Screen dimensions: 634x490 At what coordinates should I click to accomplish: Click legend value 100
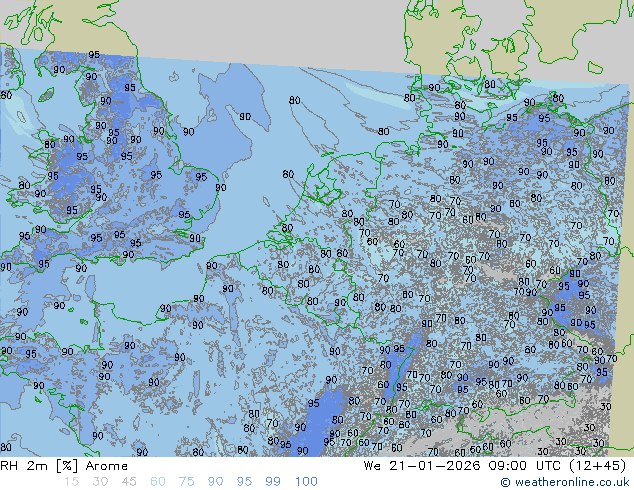click(306, 482)
